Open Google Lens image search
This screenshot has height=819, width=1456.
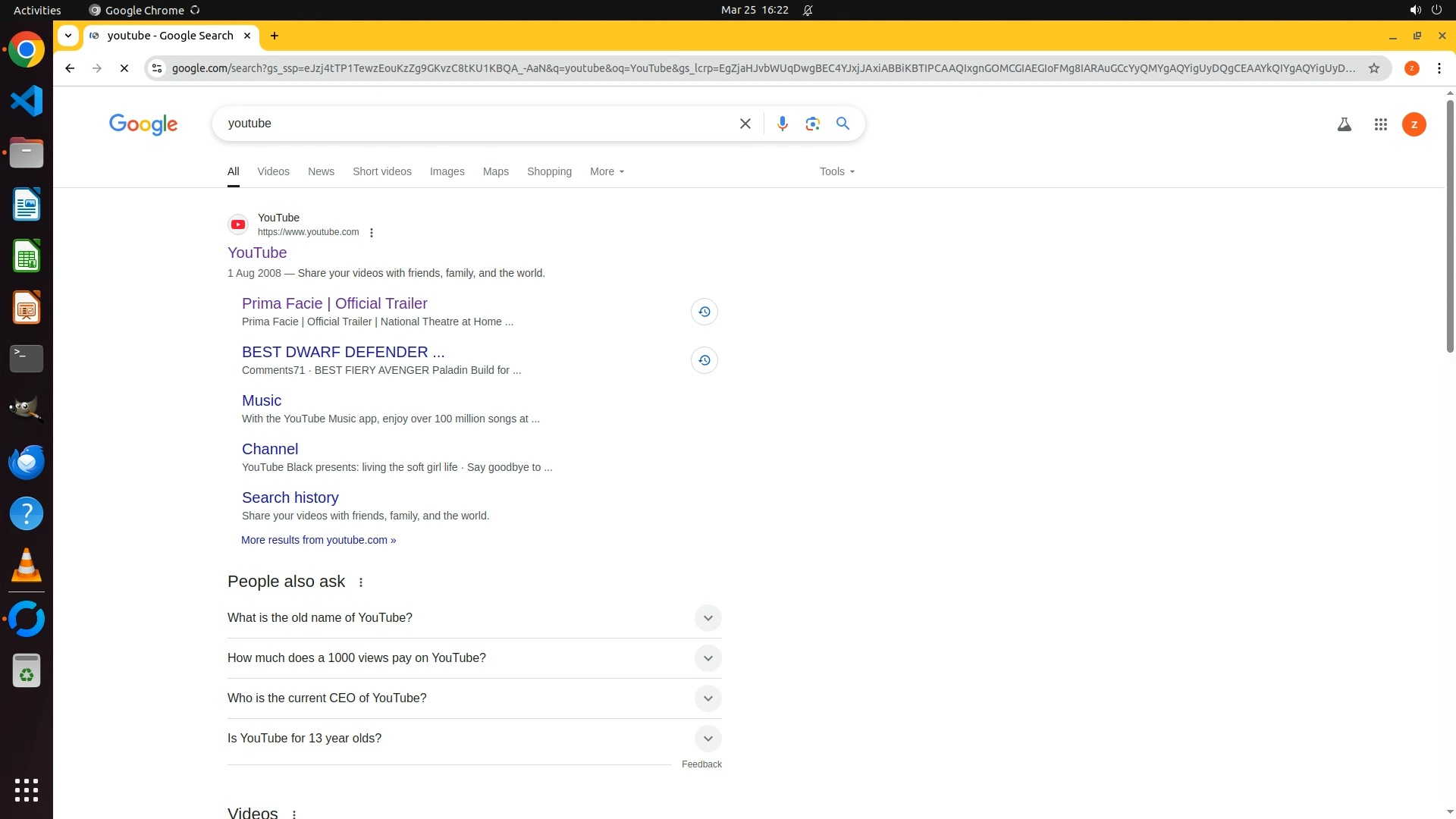click(812, 124)
